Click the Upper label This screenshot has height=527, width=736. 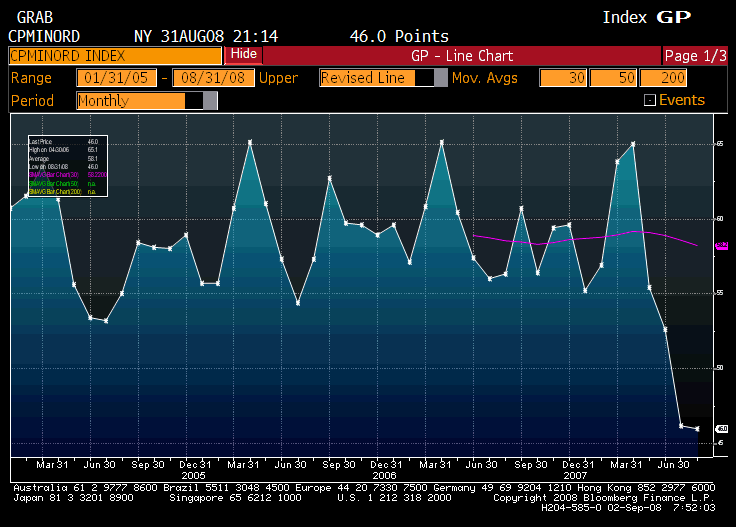click(278, 78)
